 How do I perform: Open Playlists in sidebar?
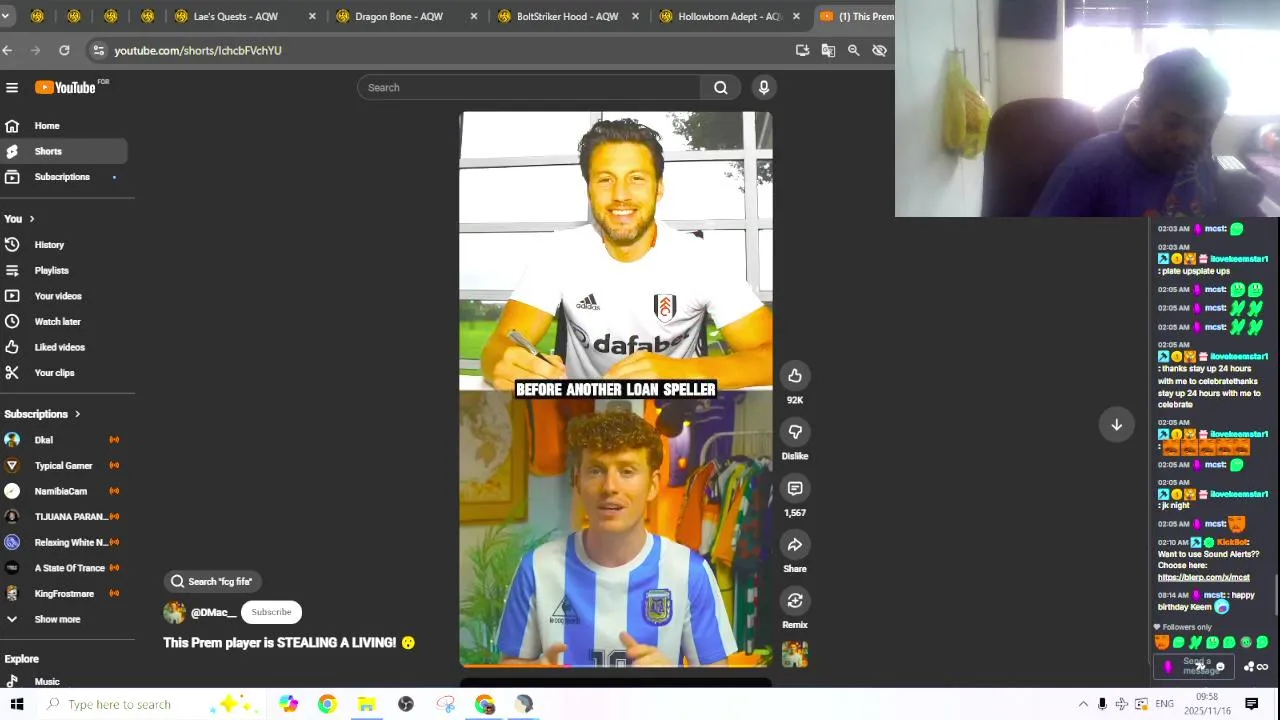63,270
